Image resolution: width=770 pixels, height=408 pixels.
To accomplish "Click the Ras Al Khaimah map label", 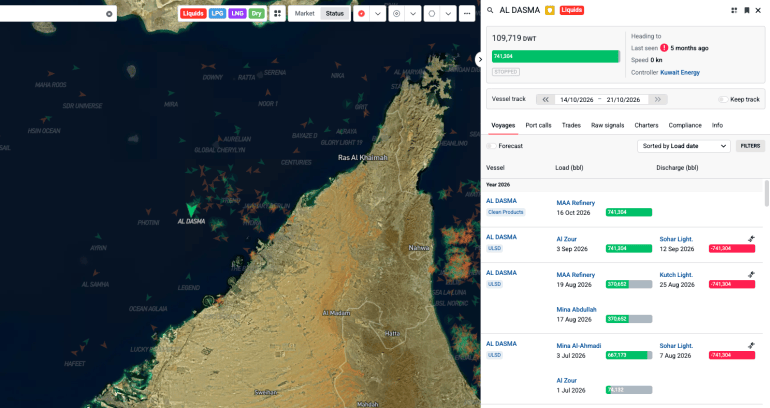I will (362, 158).
